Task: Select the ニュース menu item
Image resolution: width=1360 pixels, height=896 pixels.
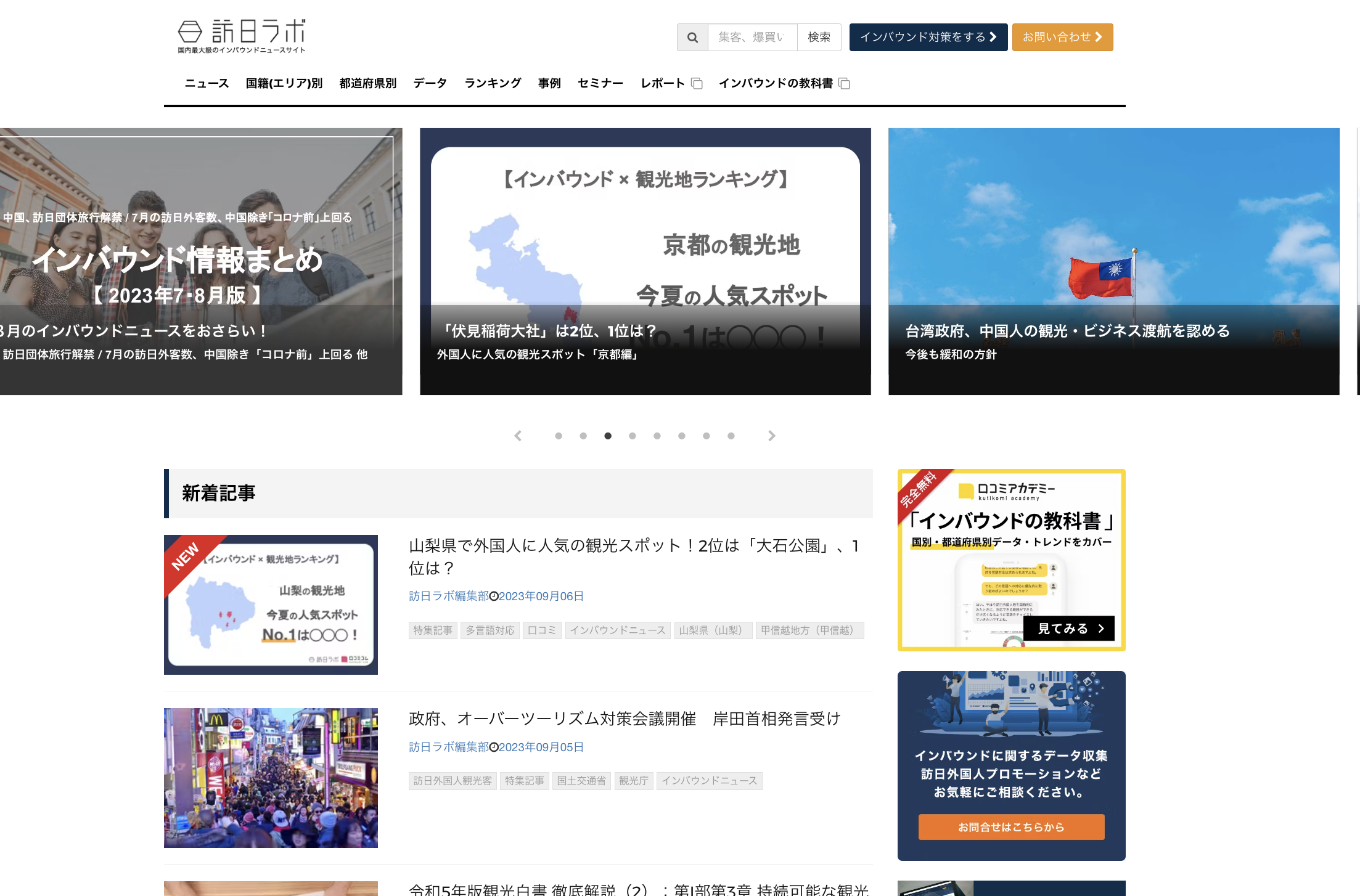Action: 205,83
